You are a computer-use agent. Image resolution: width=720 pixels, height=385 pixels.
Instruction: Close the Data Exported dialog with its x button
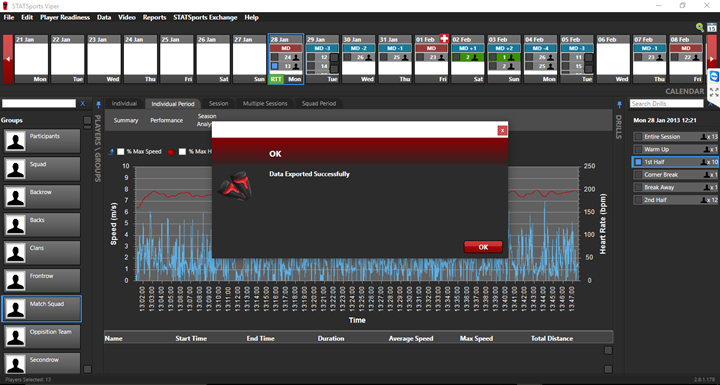pyautogui.click(x=502, y=130)
